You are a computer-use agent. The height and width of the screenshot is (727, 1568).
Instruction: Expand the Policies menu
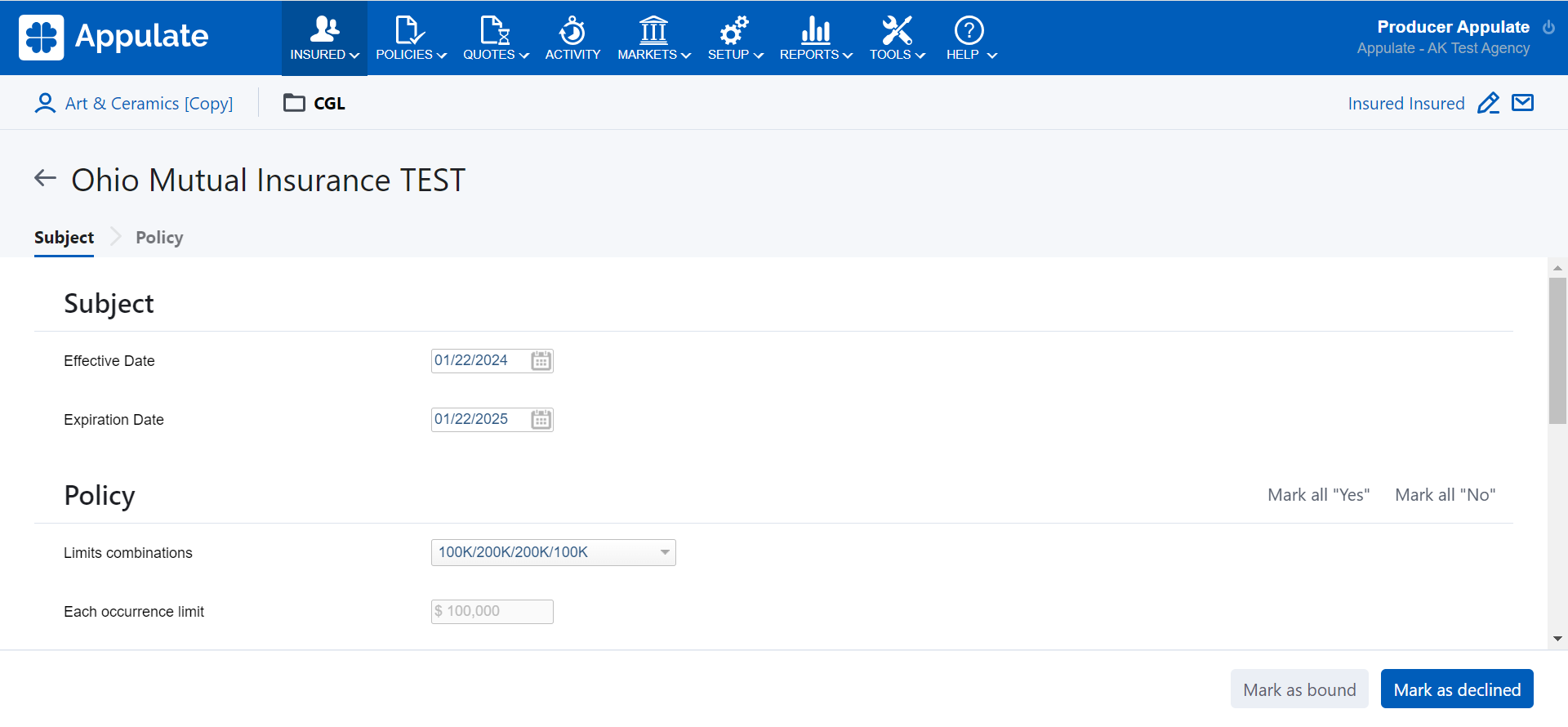pos(411,38)
